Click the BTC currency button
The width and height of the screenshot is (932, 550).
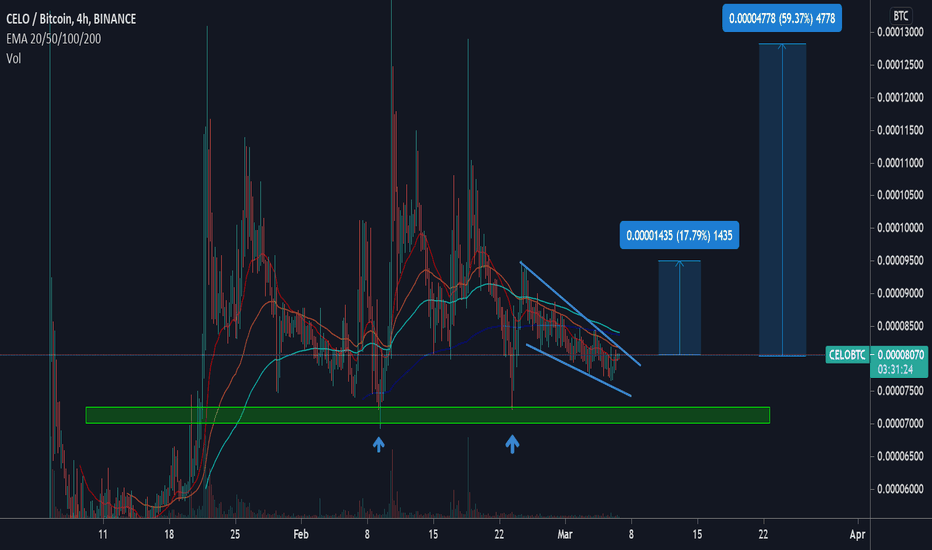[x=900, y=16]
